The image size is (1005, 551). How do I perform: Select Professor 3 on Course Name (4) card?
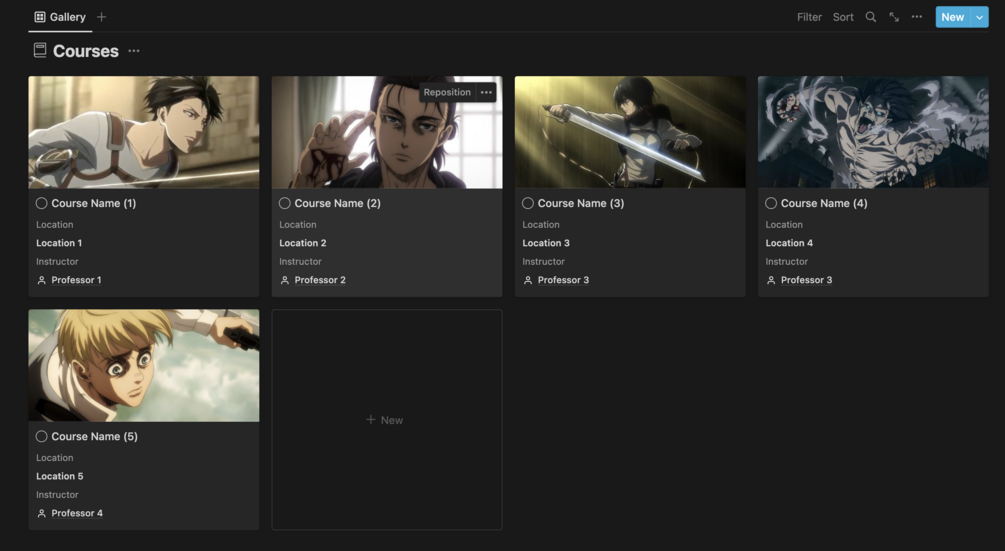pyautogui.click(x=806, y=280)
